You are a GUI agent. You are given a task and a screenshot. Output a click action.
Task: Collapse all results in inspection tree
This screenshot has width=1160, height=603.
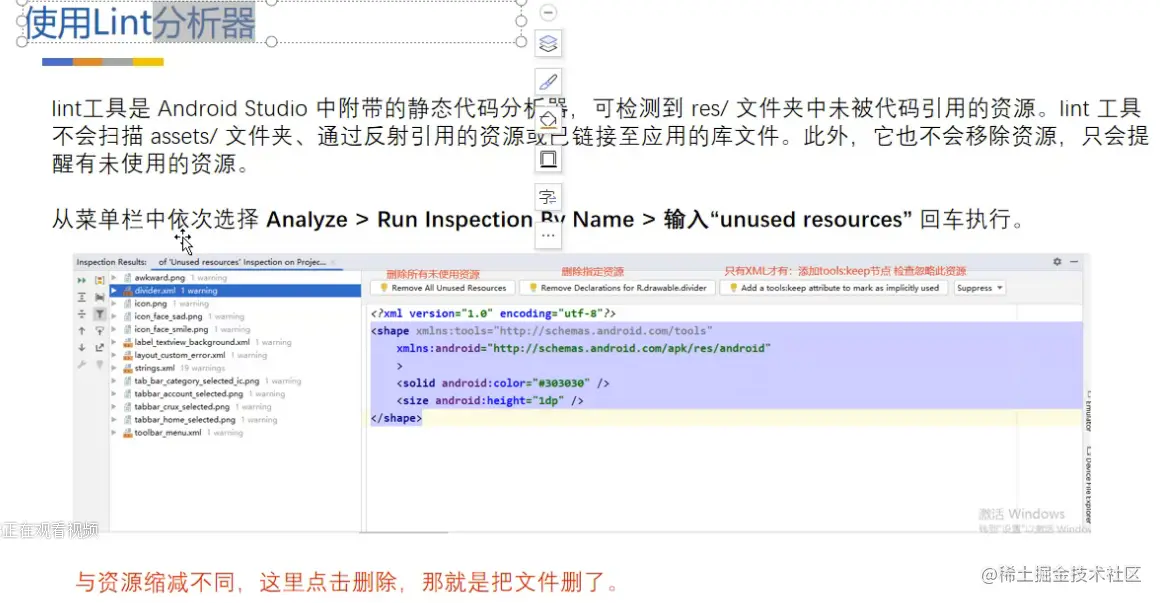81,314
